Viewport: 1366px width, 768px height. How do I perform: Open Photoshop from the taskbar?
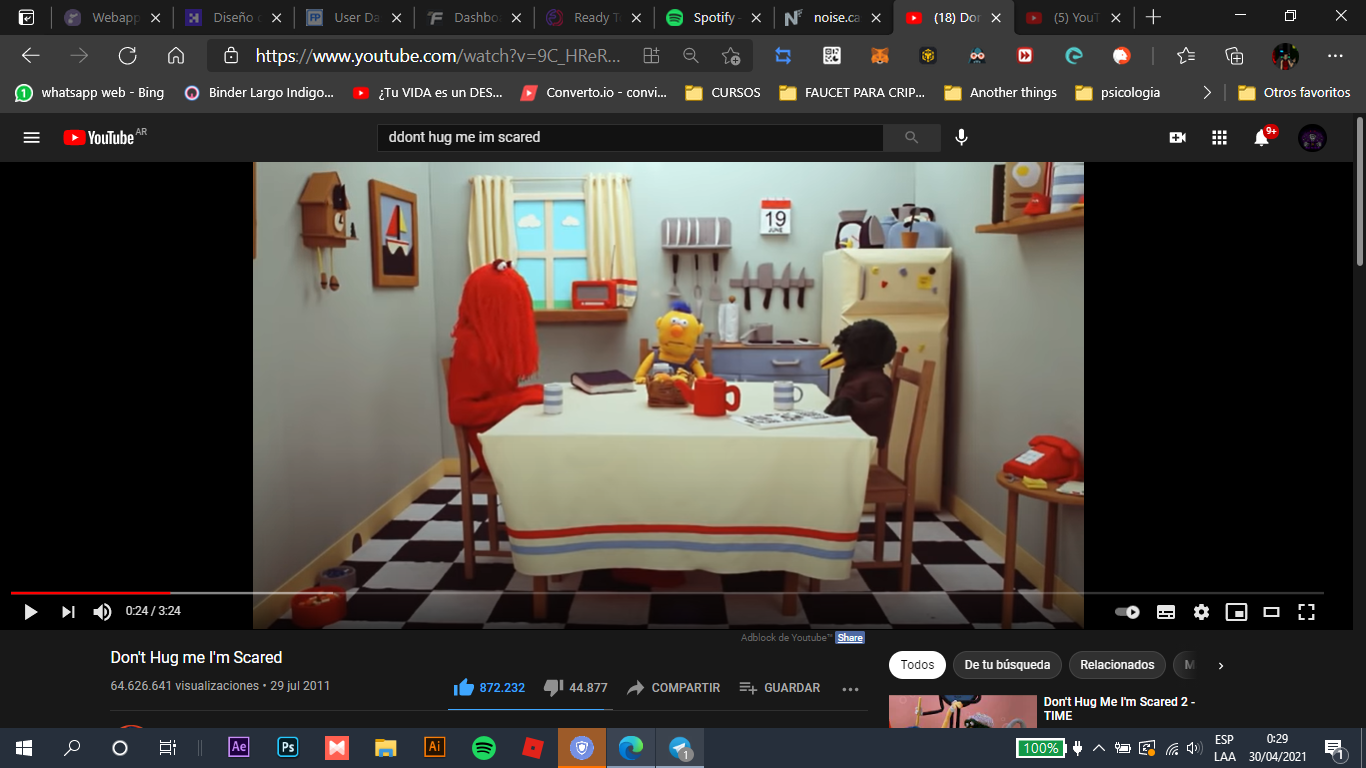[288, 747]
